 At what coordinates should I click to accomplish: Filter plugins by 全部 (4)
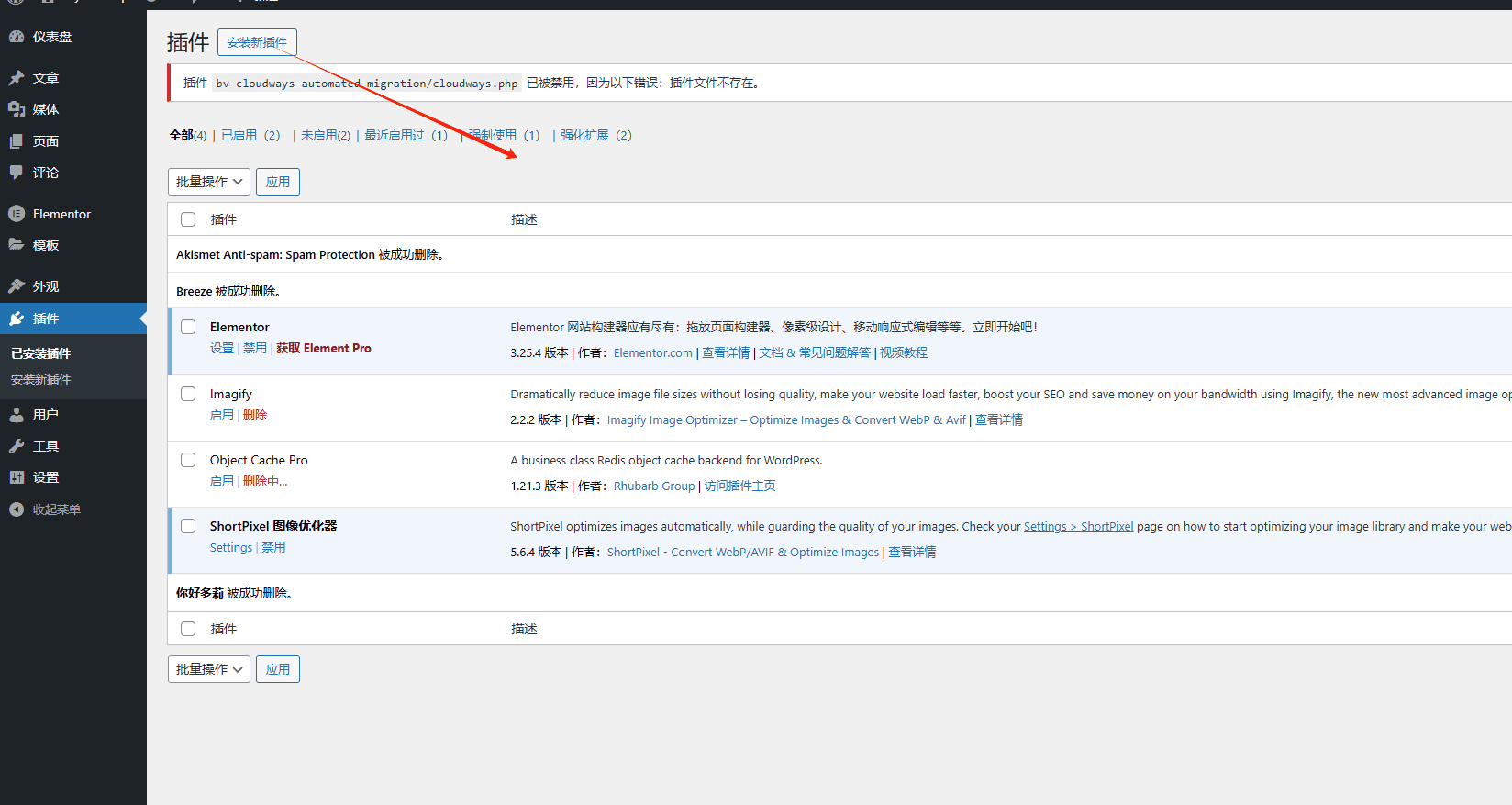(188, 135)
